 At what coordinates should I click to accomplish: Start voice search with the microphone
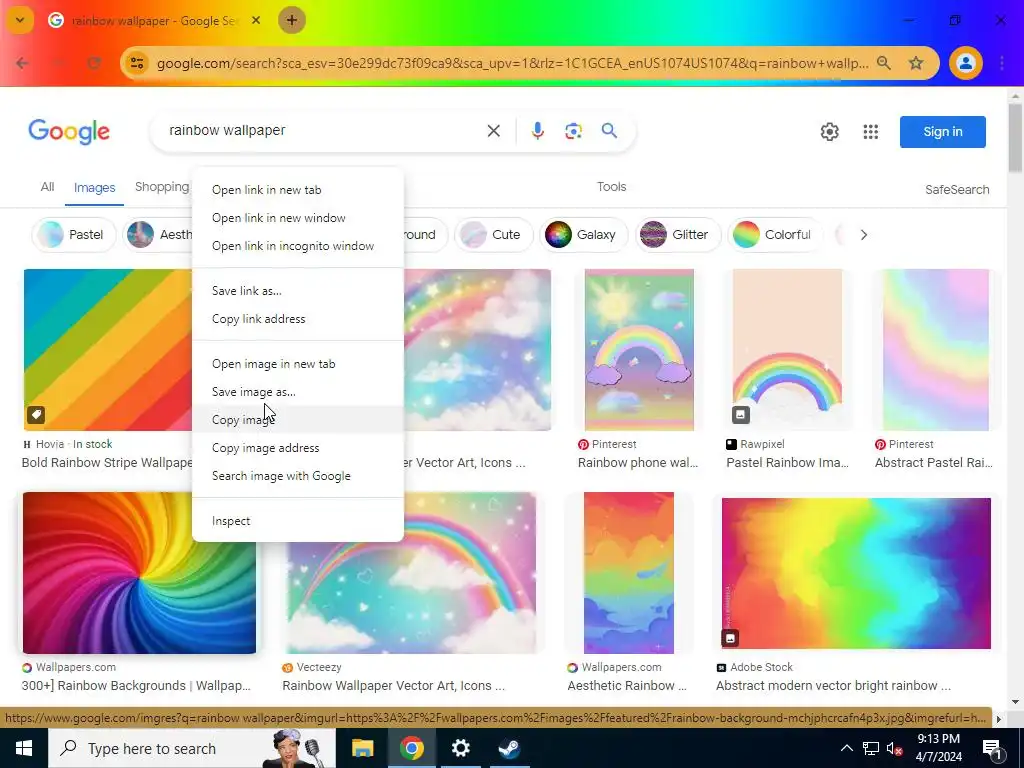click(537, 131)
